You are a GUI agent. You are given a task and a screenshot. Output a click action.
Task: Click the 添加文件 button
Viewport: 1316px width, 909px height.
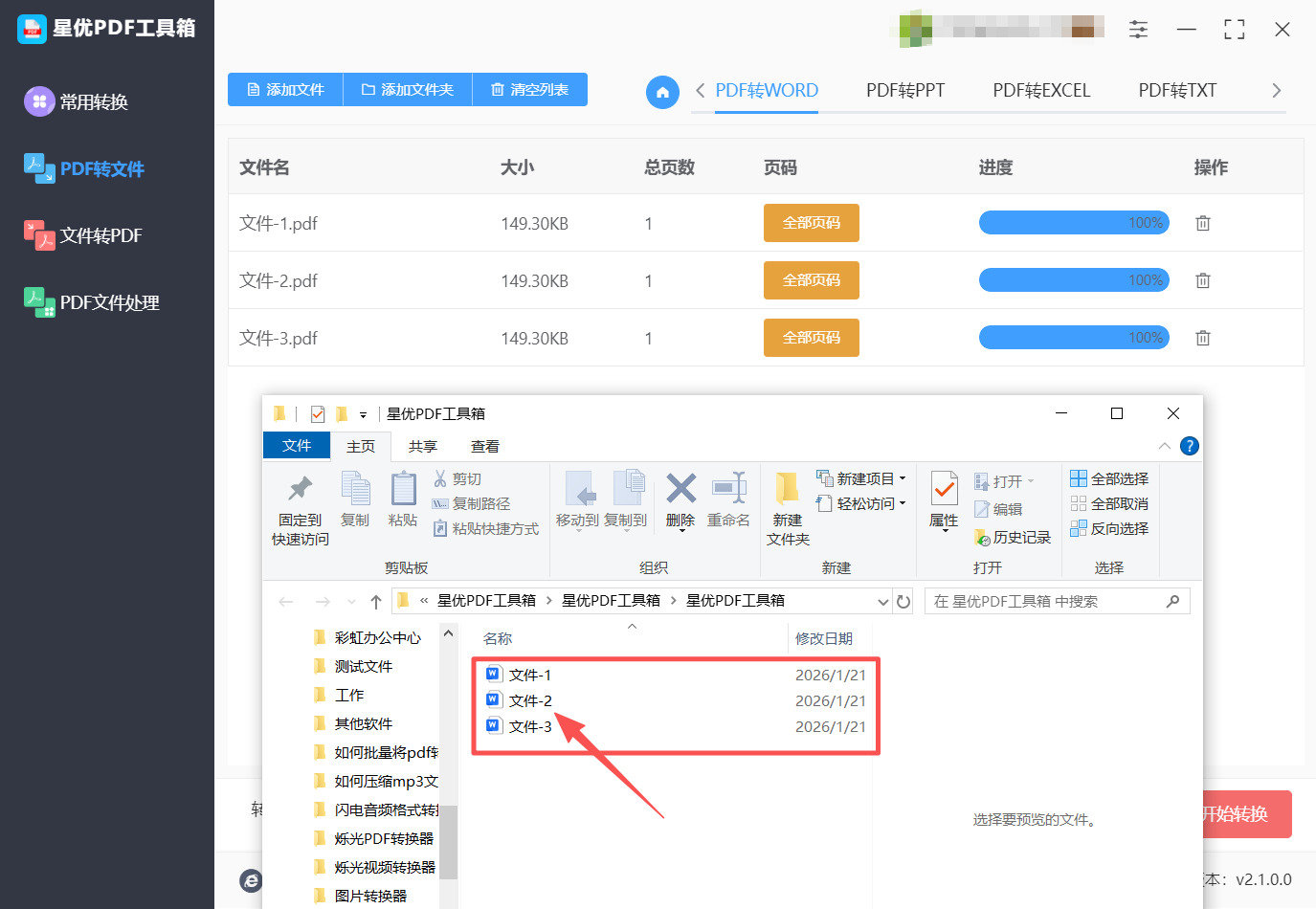click(x=285, y=89)
